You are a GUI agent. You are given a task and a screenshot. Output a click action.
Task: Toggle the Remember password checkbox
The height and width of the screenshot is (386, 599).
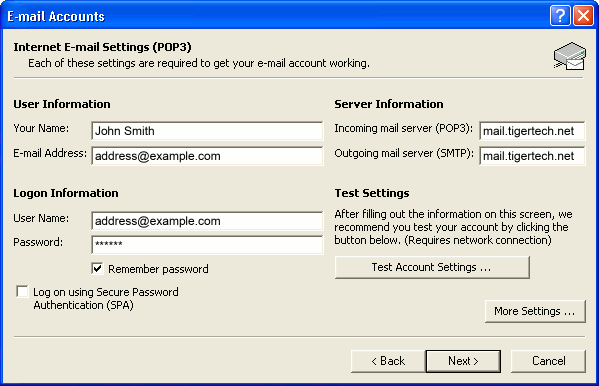[x=97, y=269]
